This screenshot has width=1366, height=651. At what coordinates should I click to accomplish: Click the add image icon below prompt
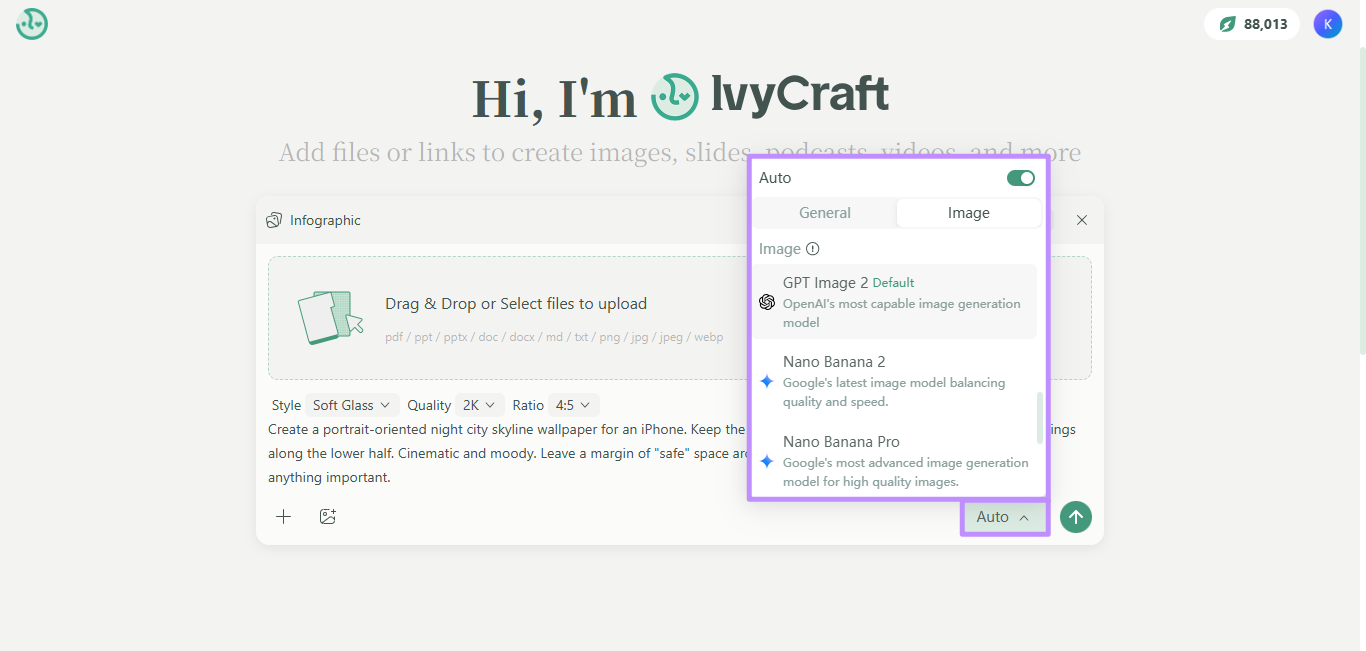(x=327, y=517)
